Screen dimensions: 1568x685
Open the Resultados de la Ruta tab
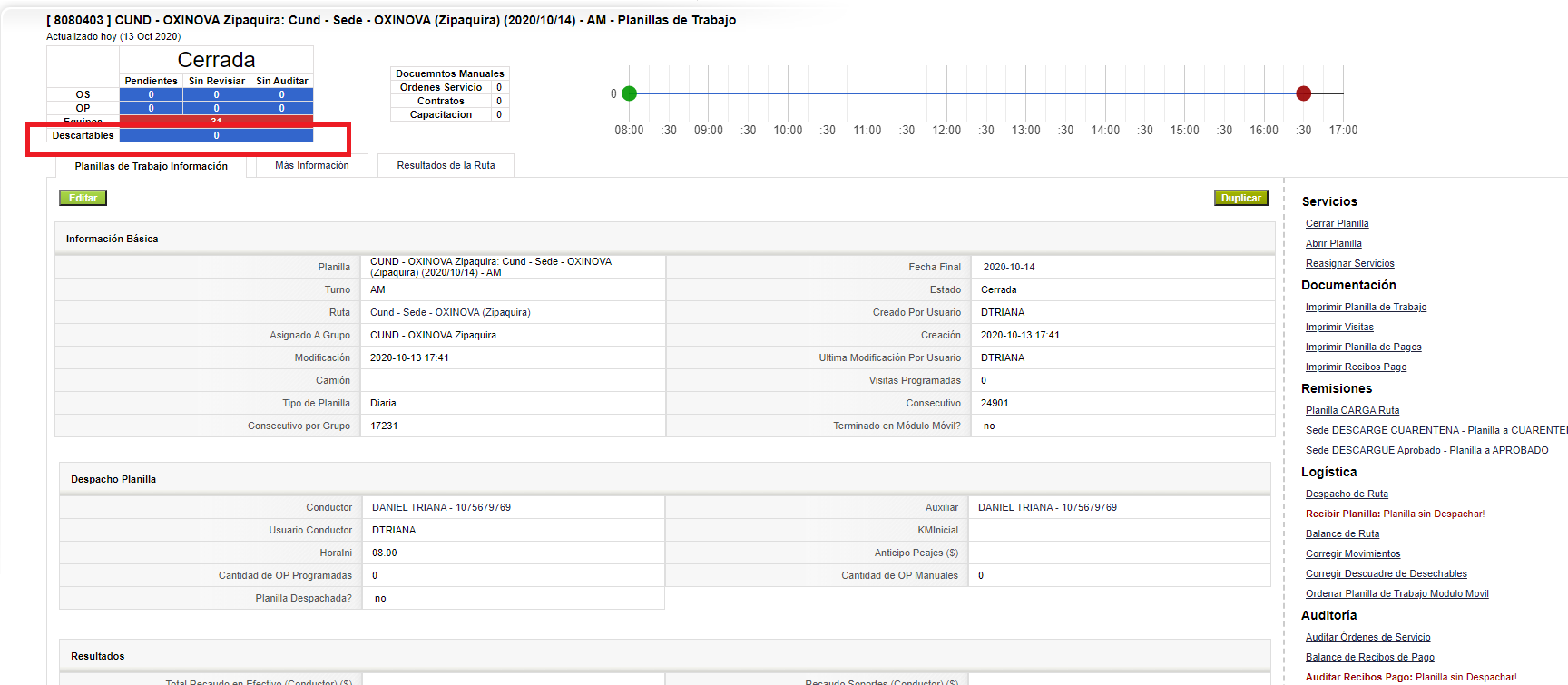[446, 165]
